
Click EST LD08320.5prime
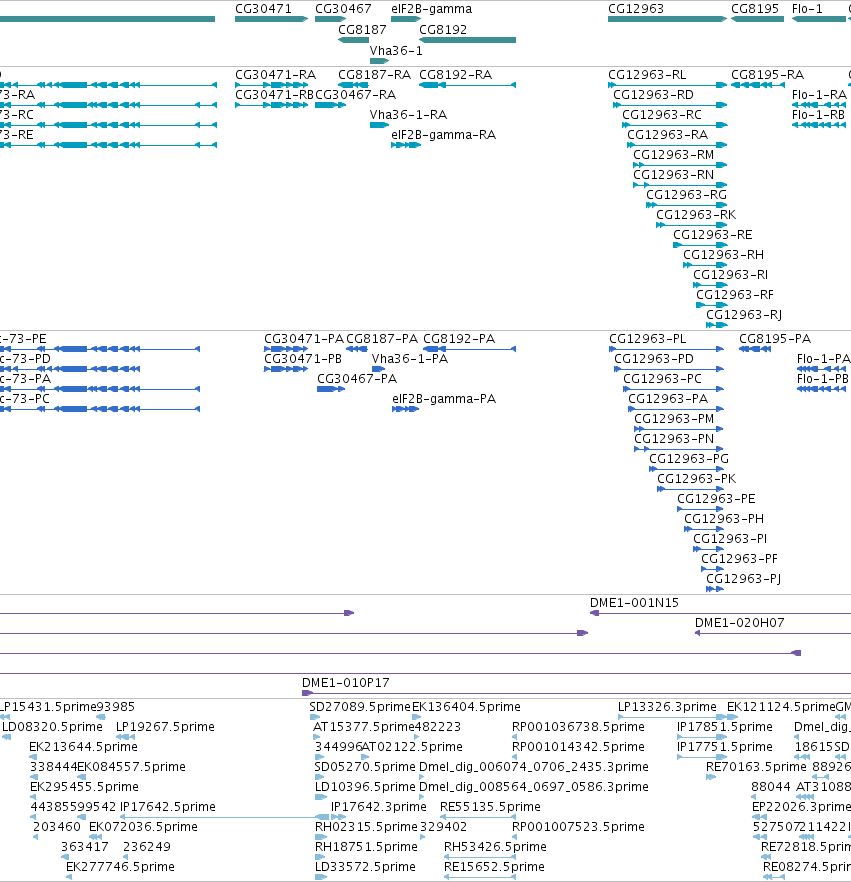click(x=52, y=727)
